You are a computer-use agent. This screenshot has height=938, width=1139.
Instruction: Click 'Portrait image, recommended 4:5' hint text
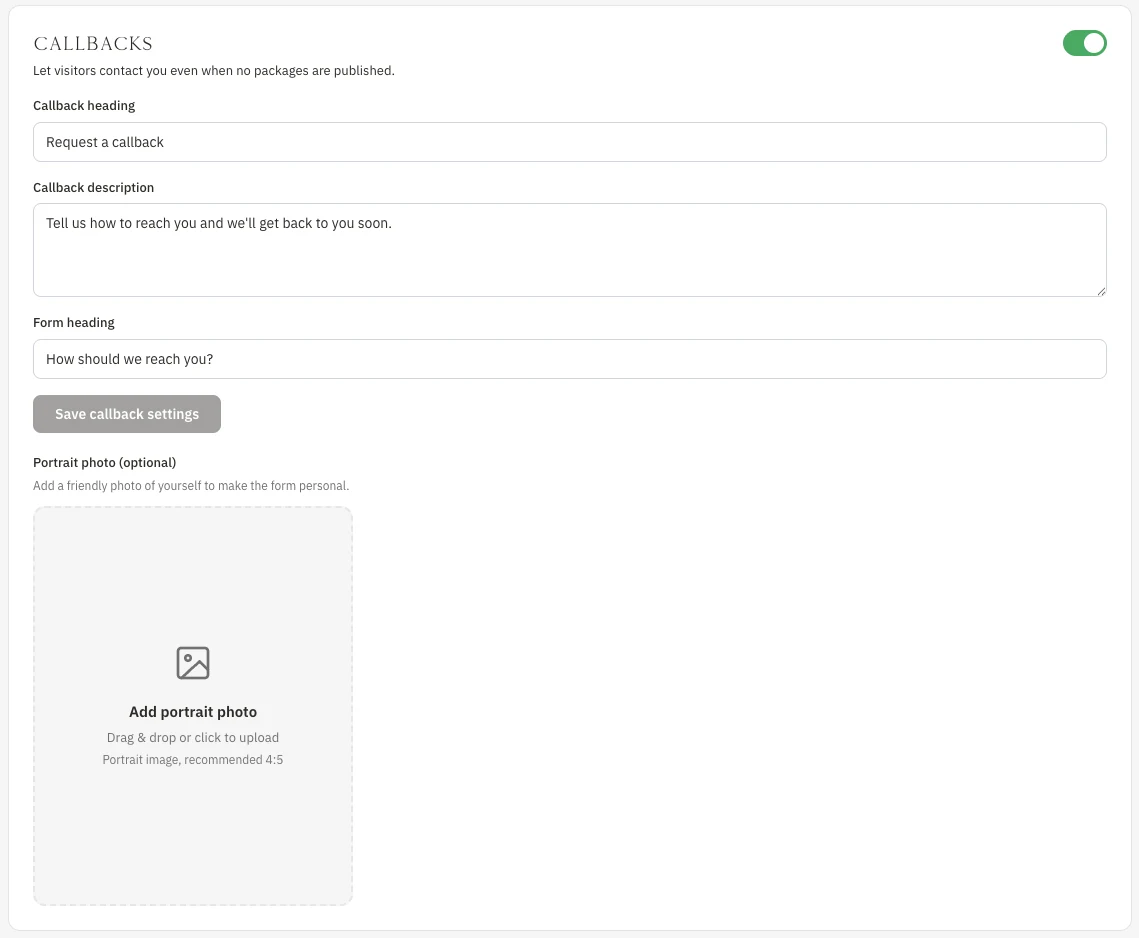[x=192, y=760]
